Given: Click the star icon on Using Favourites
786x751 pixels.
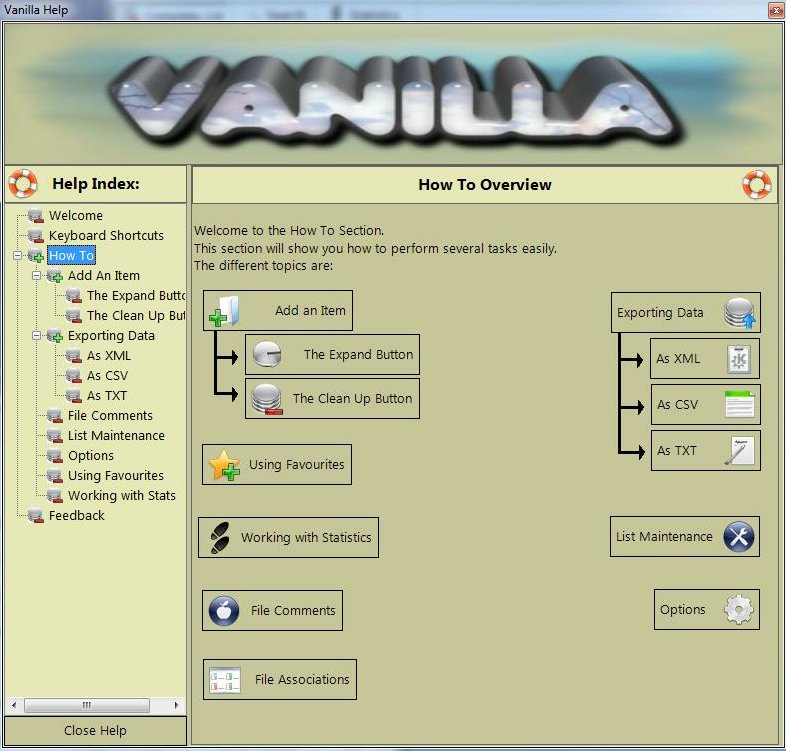Looking at the screenshot, I should 224,465.
